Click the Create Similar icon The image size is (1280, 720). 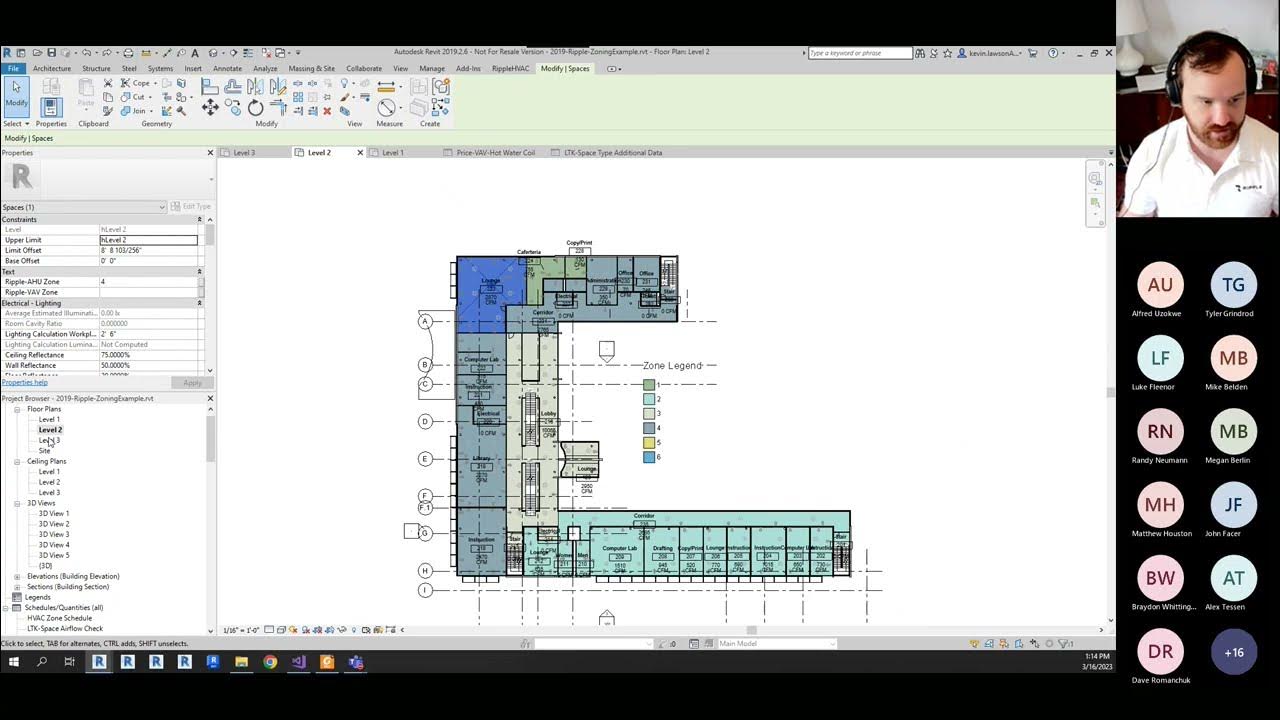point(440,107)
